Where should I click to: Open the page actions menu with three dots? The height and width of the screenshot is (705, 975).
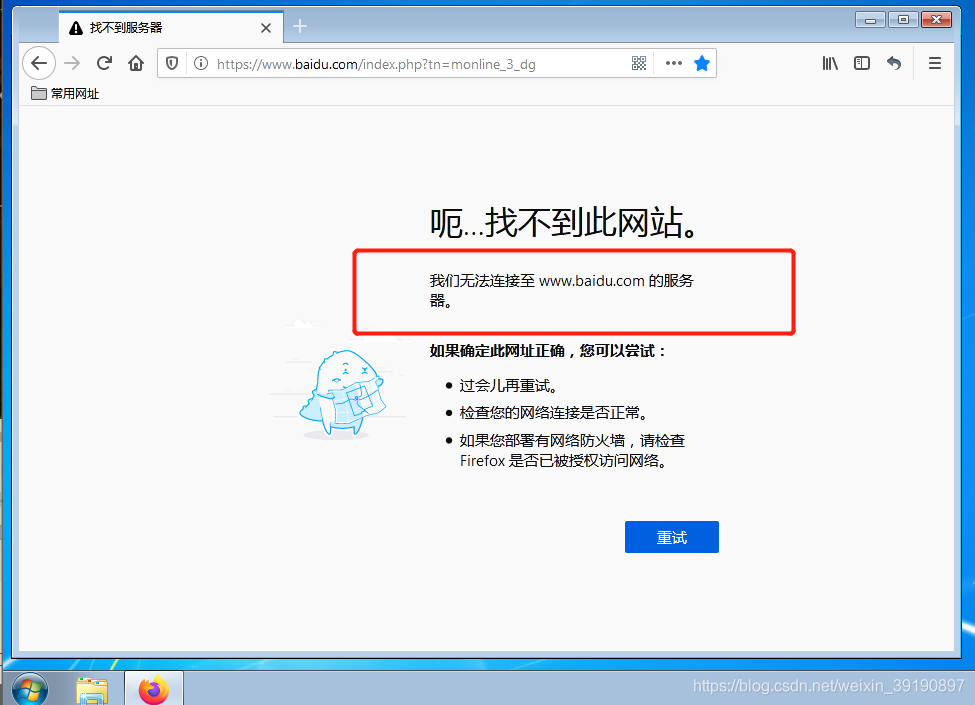pos(672,62)
